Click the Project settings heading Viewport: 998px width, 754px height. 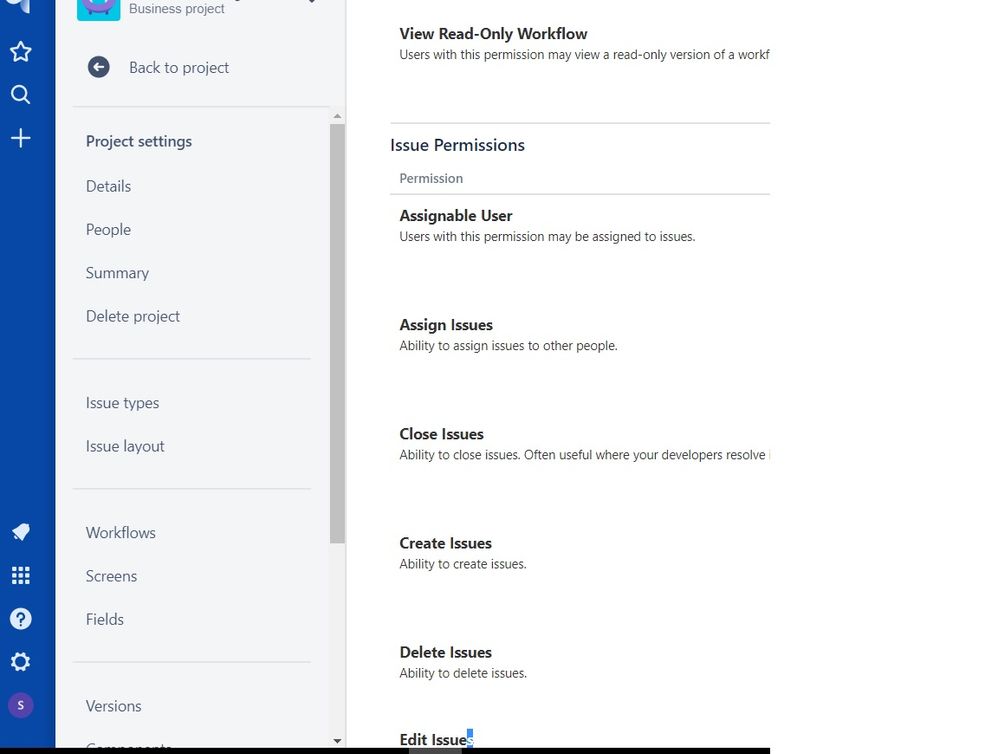(139, 141)
